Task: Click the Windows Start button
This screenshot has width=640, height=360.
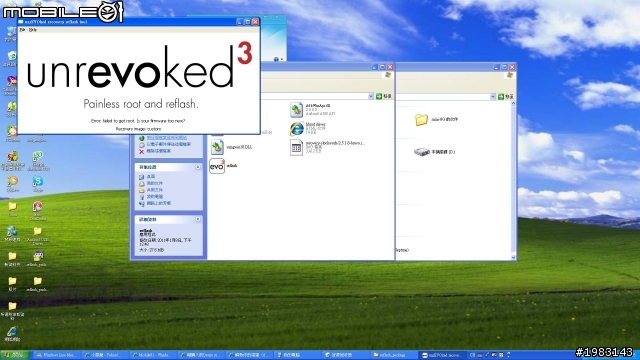Action: click(15, 355)
